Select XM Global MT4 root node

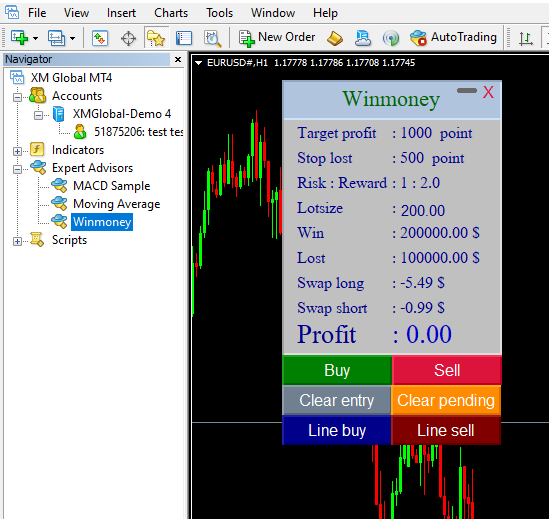point(71,77)
